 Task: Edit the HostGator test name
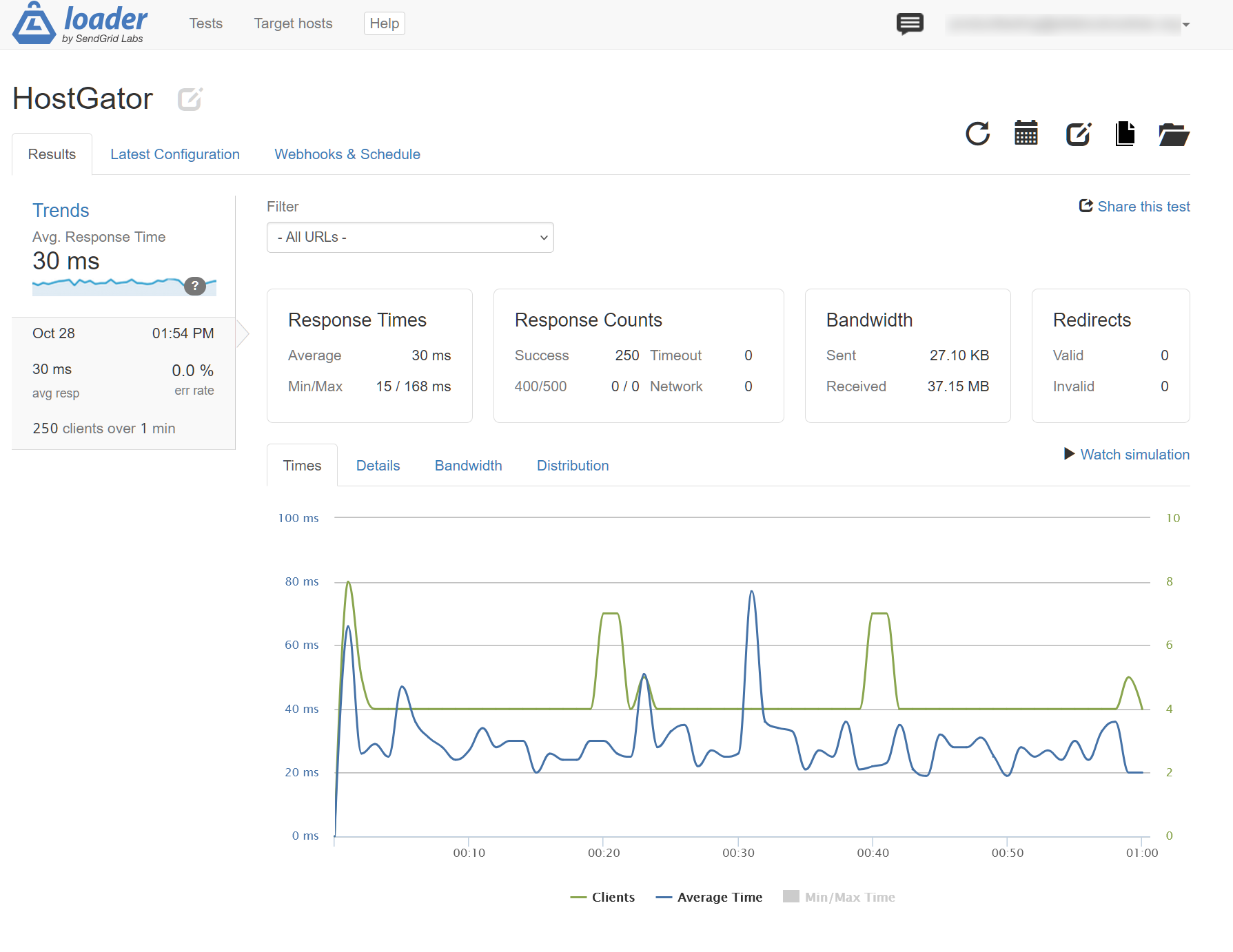point(190,99)
